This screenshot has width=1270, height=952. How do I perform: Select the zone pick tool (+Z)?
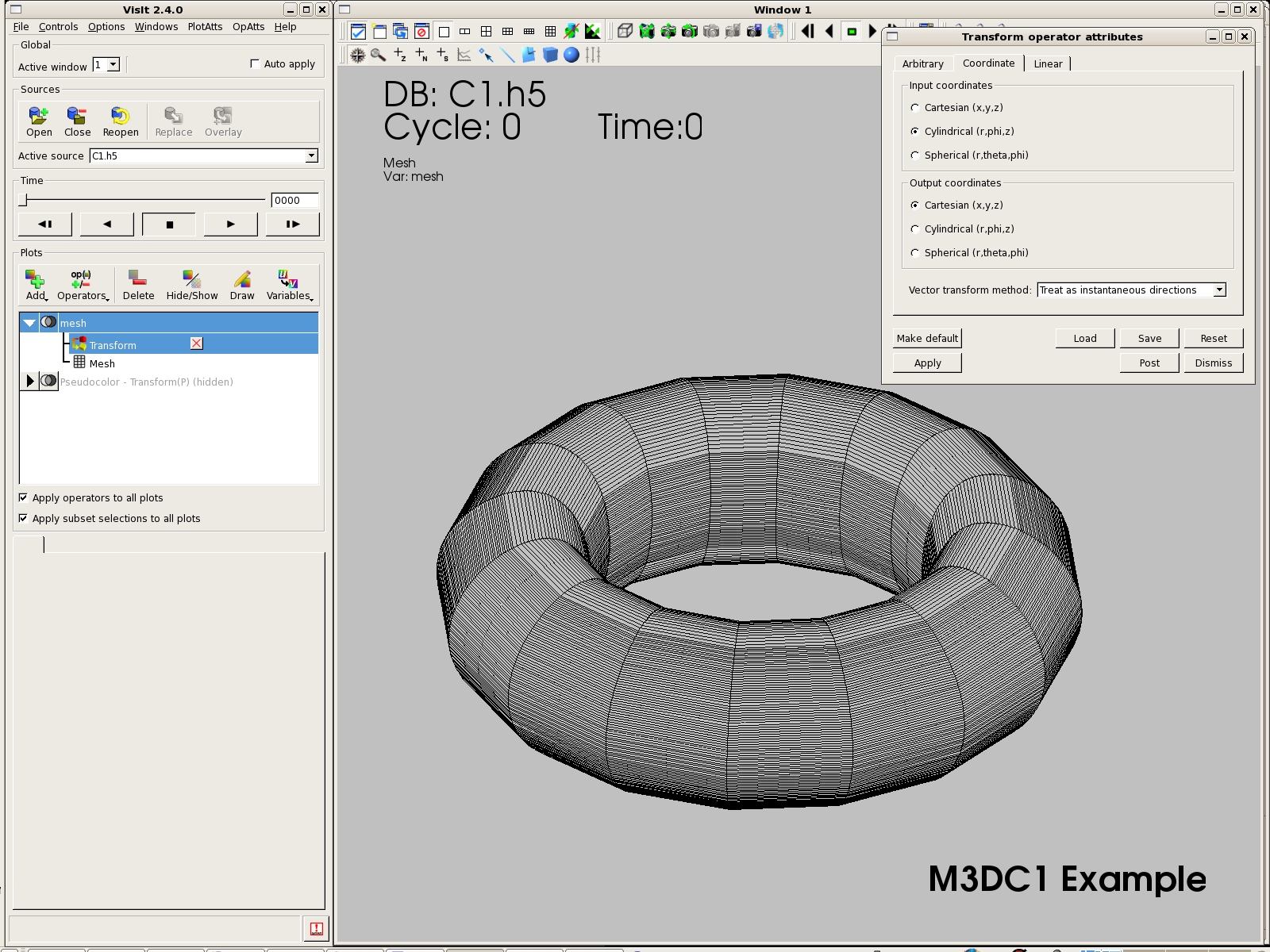coord(400,55)
